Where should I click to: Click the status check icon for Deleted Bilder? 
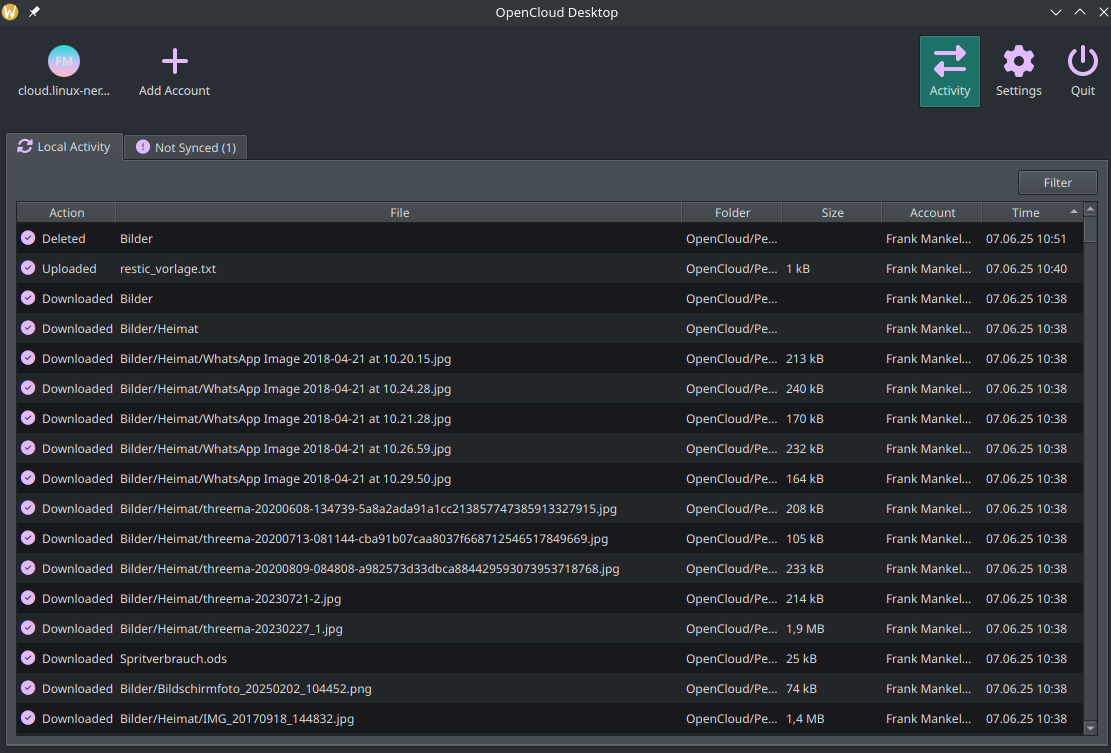[x=28, y=238]
